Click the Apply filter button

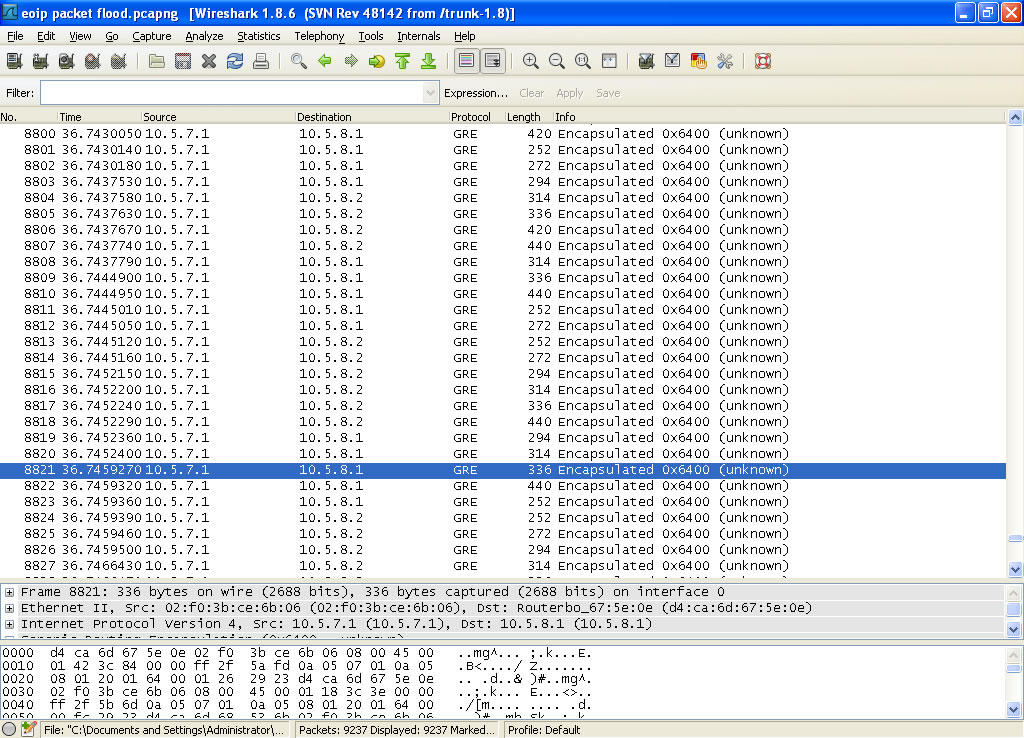[569, 93]
